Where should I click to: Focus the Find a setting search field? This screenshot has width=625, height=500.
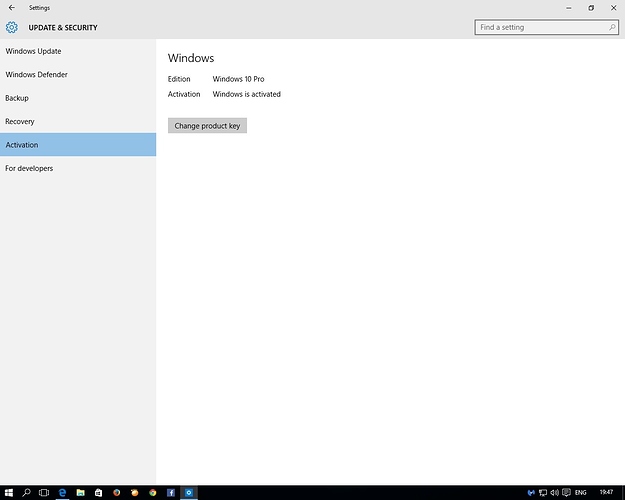[x=546, y=28]
